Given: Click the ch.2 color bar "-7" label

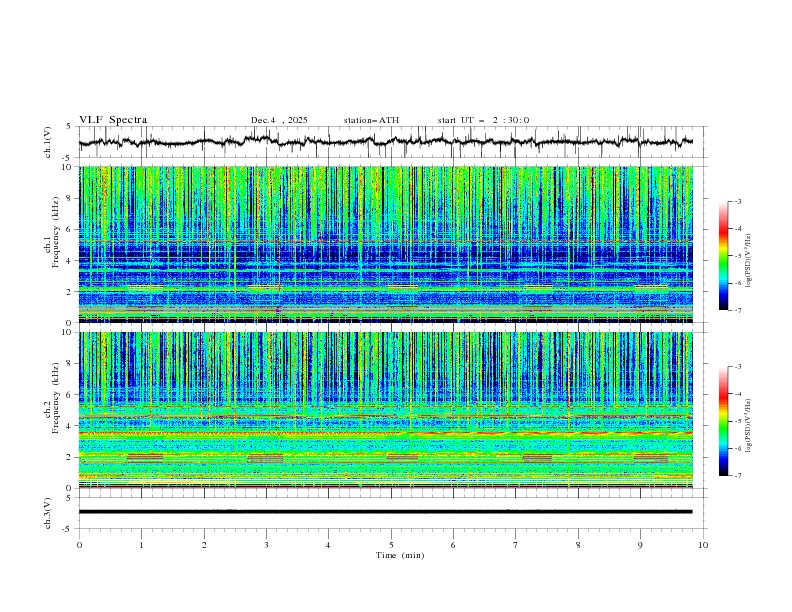Looking at the screenshot, I should click(x=738, y=476).
